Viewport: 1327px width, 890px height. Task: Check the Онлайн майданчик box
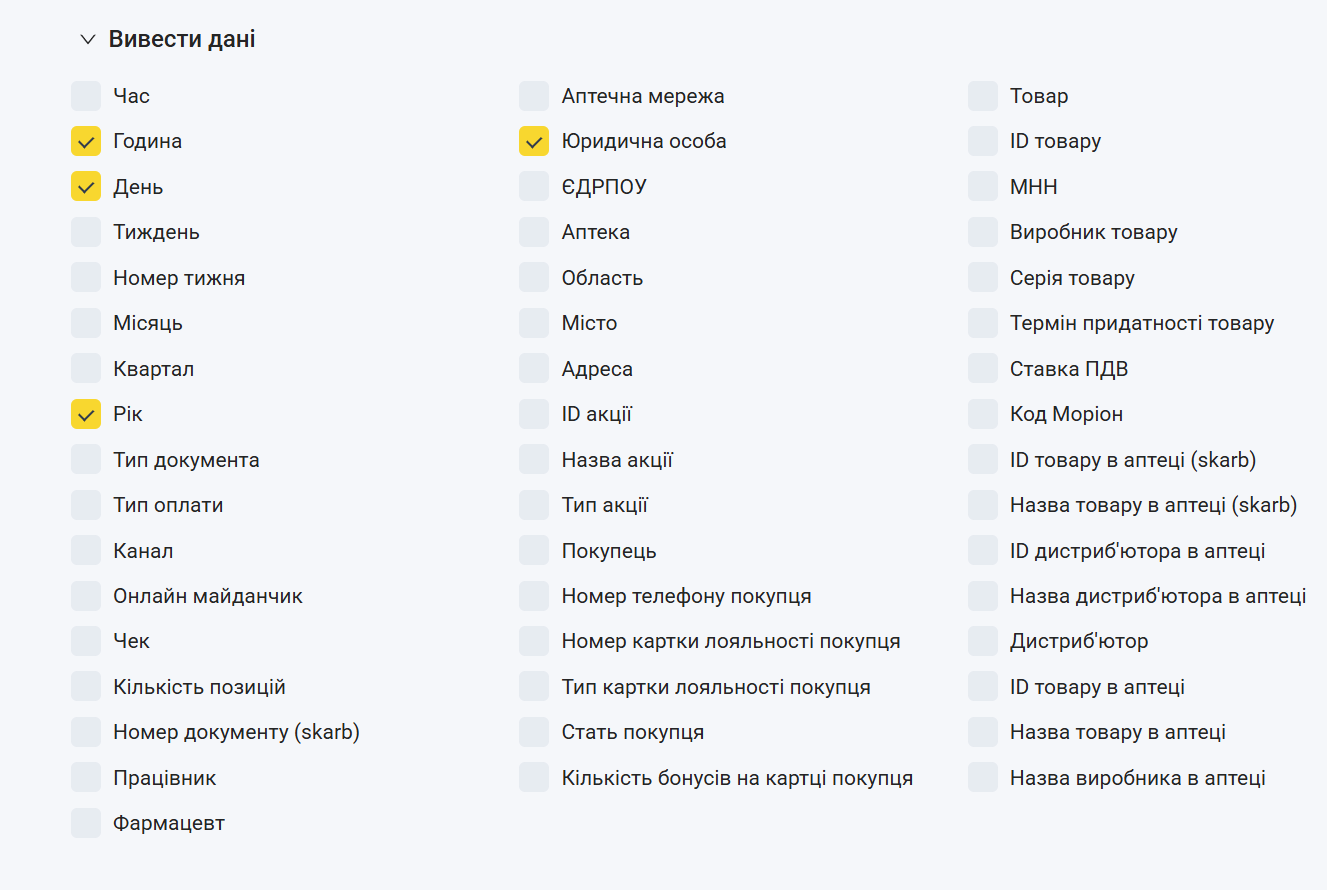(x=86, y=596)
